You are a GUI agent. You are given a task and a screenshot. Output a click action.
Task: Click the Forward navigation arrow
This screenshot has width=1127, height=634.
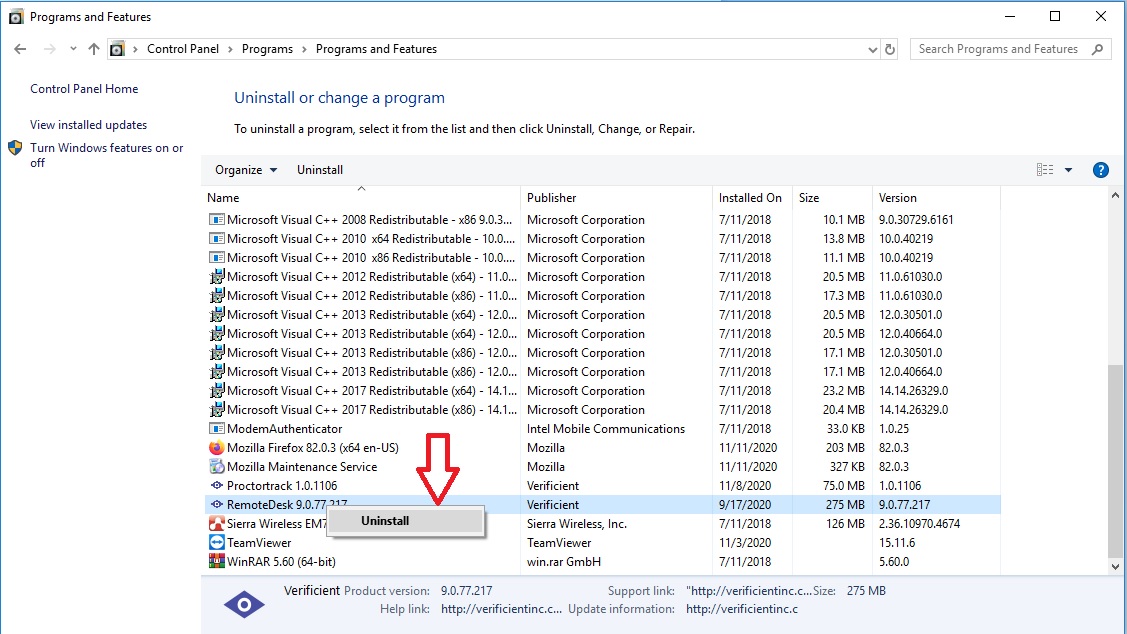point(50,49)
